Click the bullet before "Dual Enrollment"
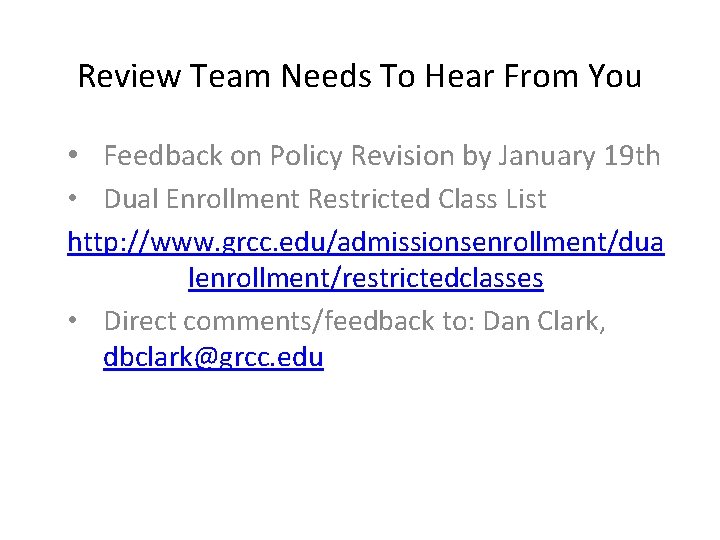 click(x=74, y=200)
